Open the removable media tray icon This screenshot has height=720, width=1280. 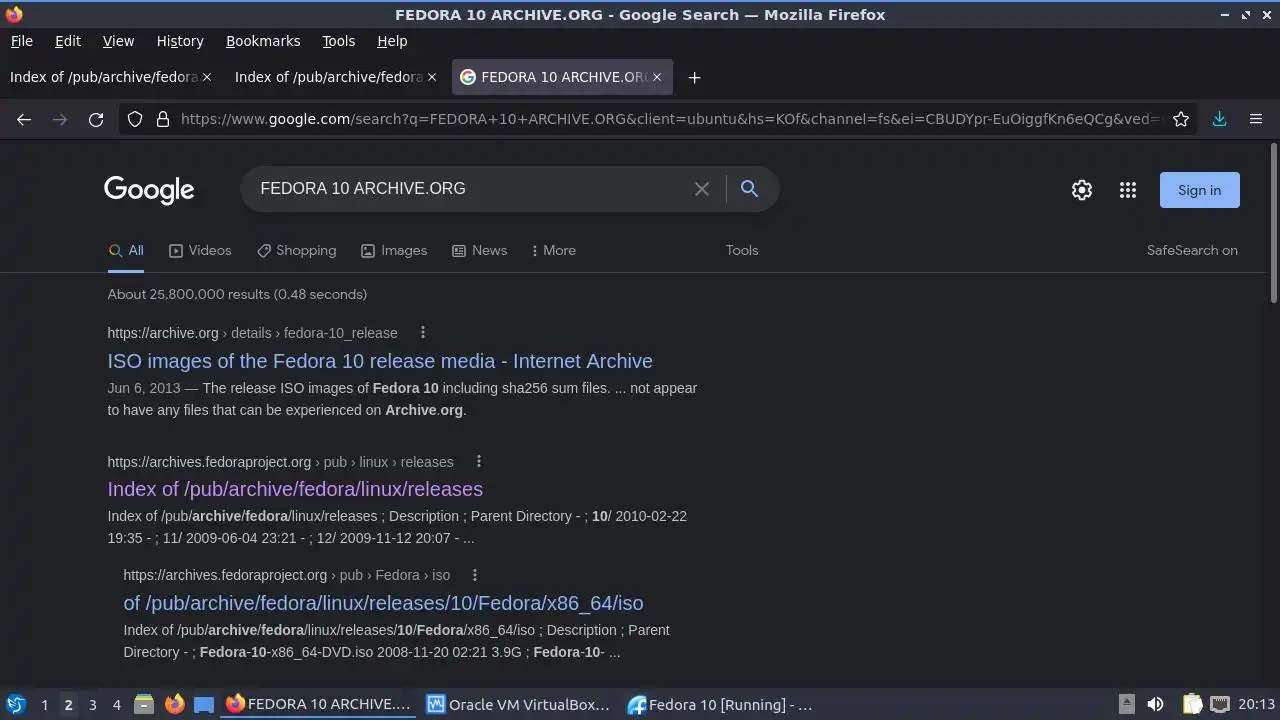[x=1126, y=704]
